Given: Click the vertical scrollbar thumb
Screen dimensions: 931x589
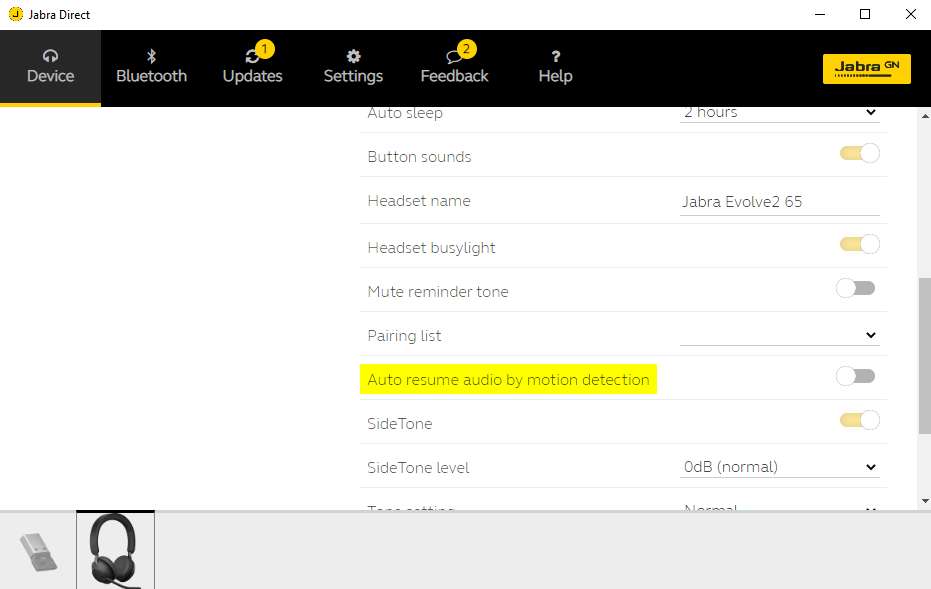Looking at the screenshot, I should (x=924, y=356).
